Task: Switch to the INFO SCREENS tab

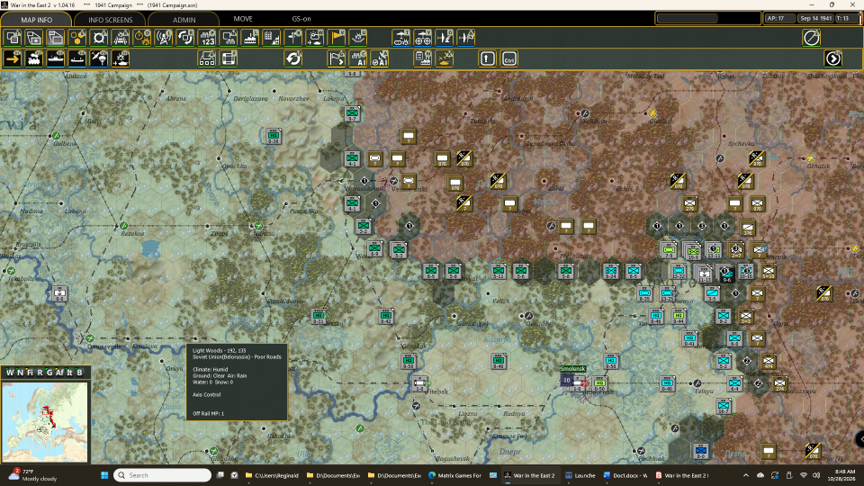Action: [110, 19]
